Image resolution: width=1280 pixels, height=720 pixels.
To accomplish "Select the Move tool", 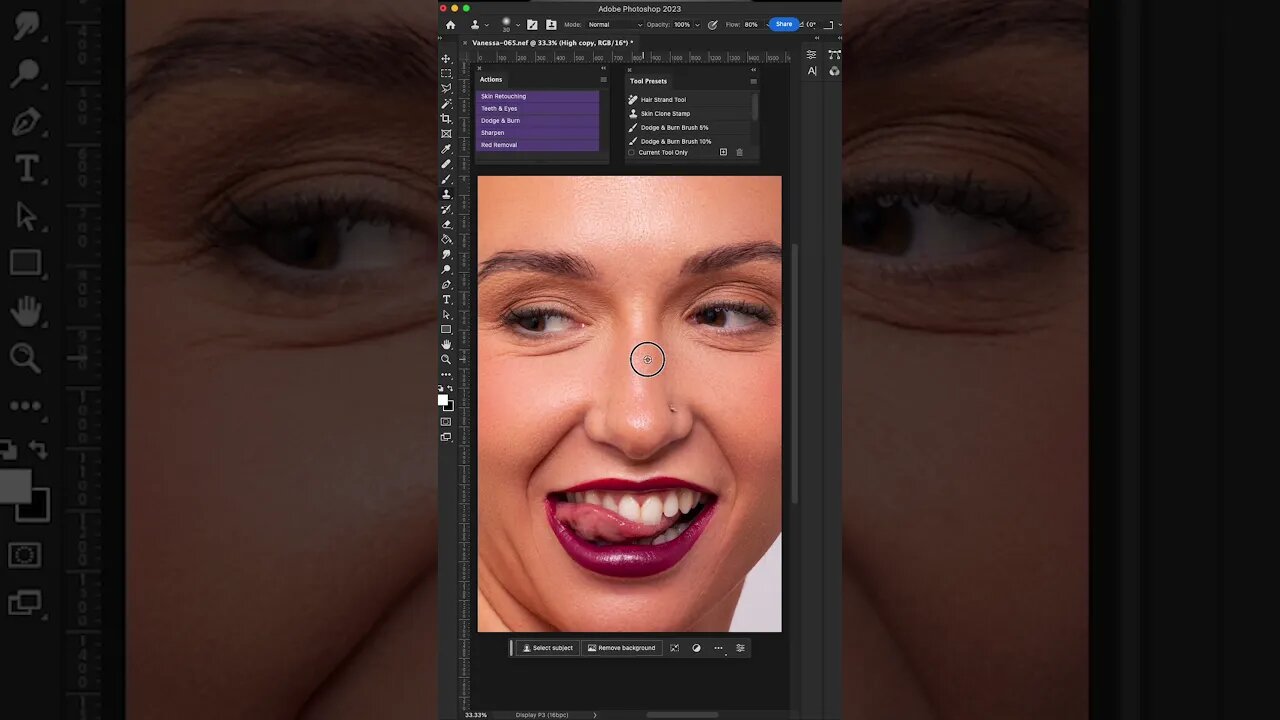I will pyautogui.click(x=446, y=58).
